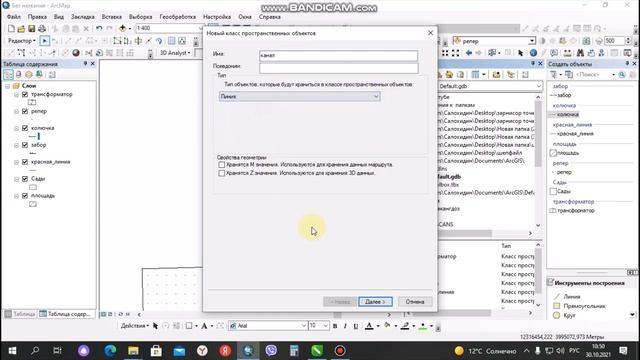The width and height of the screenshot is (640, 360).
Task: Click List By Visibility icon in table of contents
Action: tap(29, 75)
